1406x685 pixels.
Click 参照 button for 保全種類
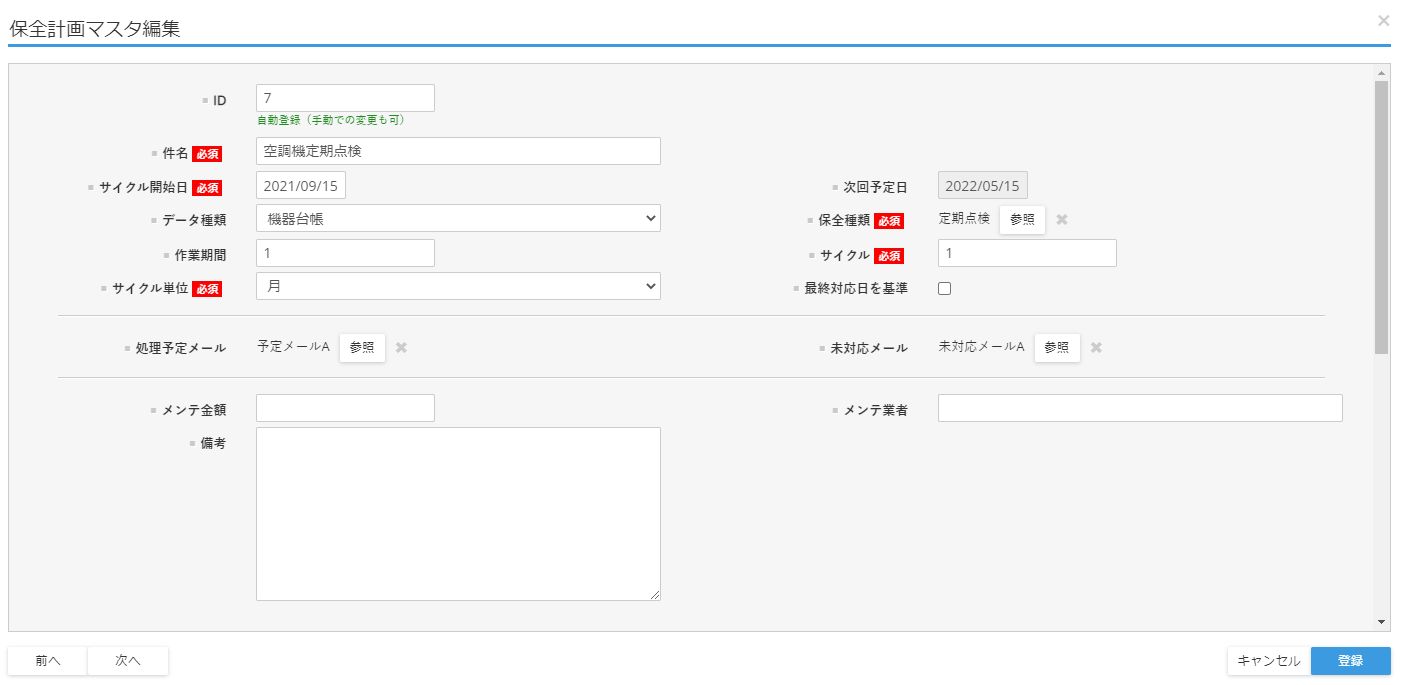pyautogui.click(x=1022, y=220)
